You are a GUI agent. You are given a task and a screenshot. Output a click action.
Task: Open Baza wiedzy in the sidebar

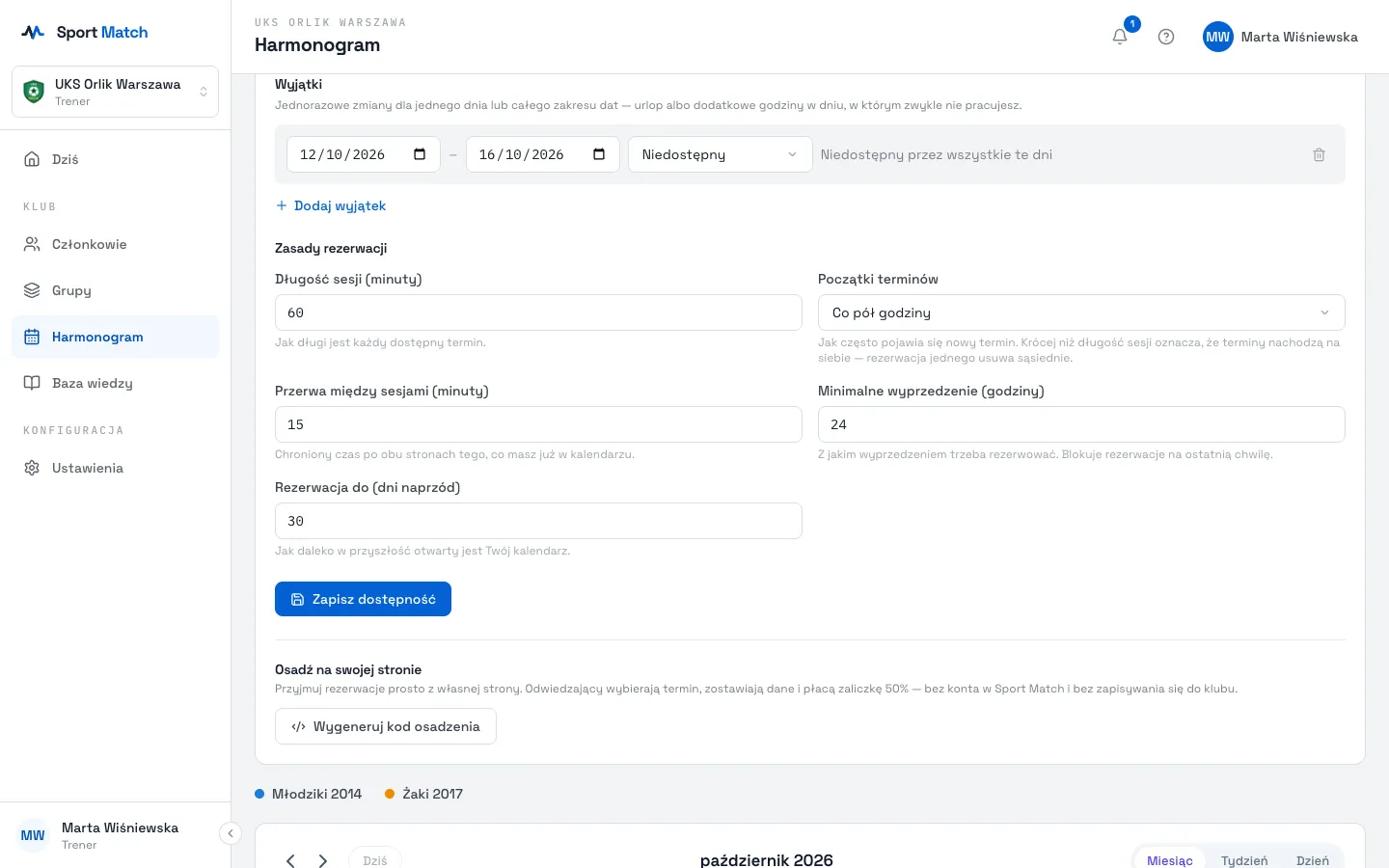coord(115,383)
